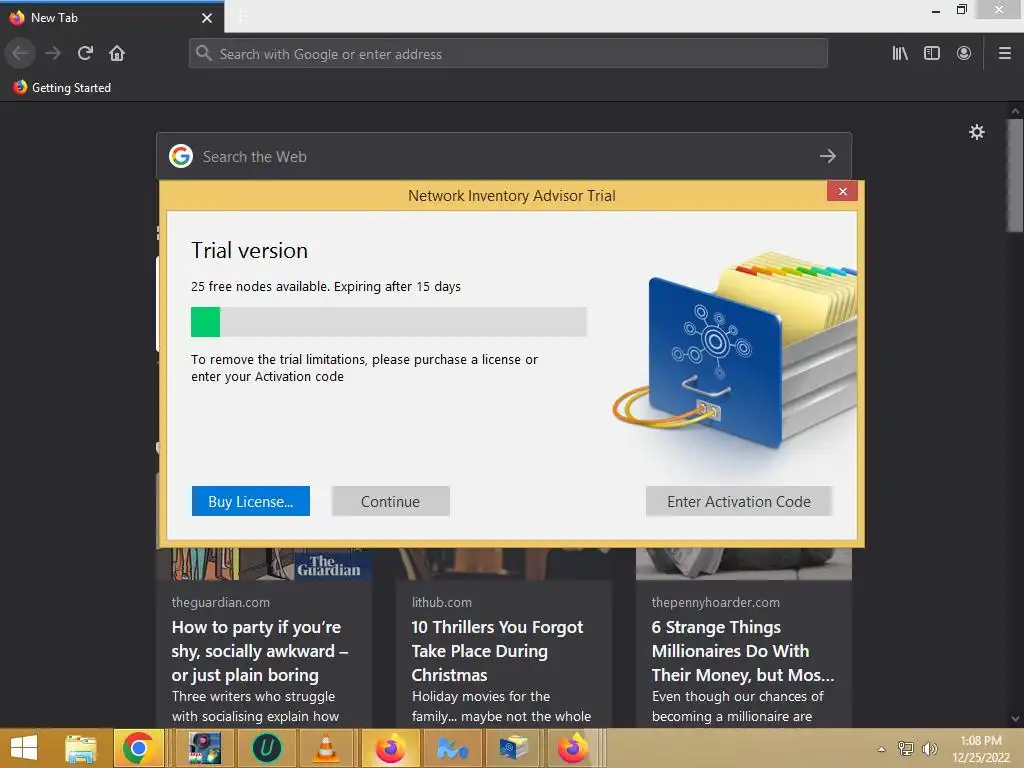Click the scrollbar down arrow
Viewport: 1024px width, 768px height.
(x=1015, y=719)
